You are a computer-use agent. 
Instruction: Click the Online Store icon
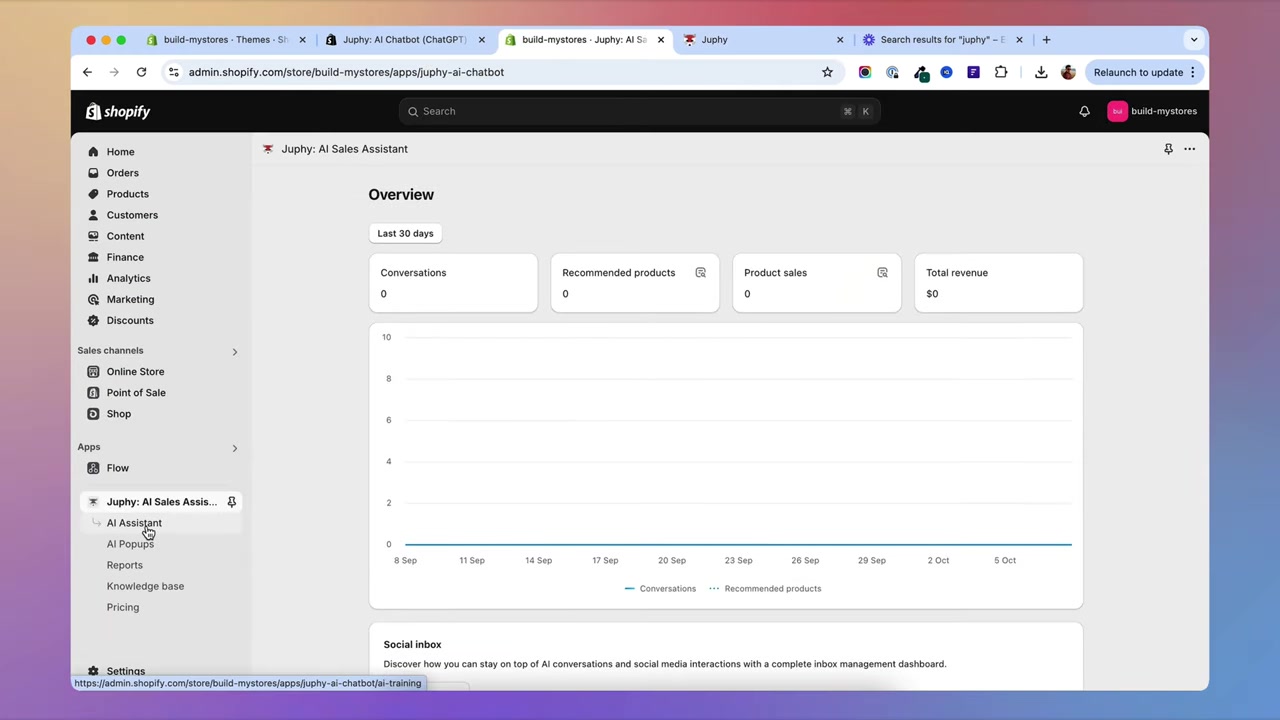93,372
